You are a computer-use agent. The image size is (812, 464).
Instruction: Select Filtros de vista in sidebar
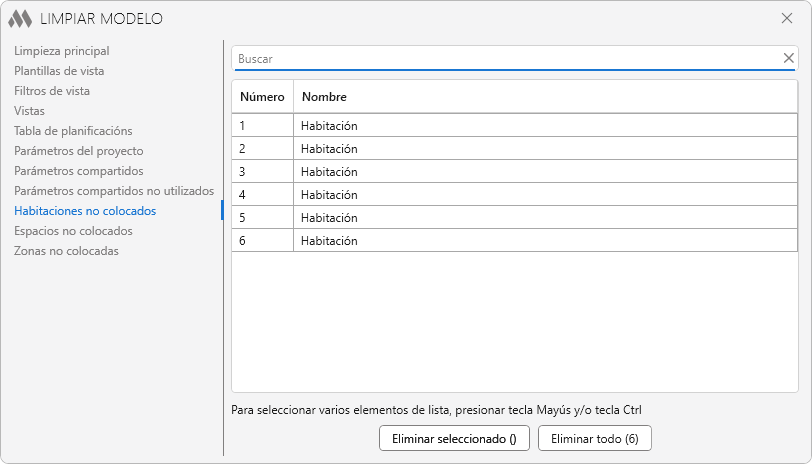tap(52, 91)
